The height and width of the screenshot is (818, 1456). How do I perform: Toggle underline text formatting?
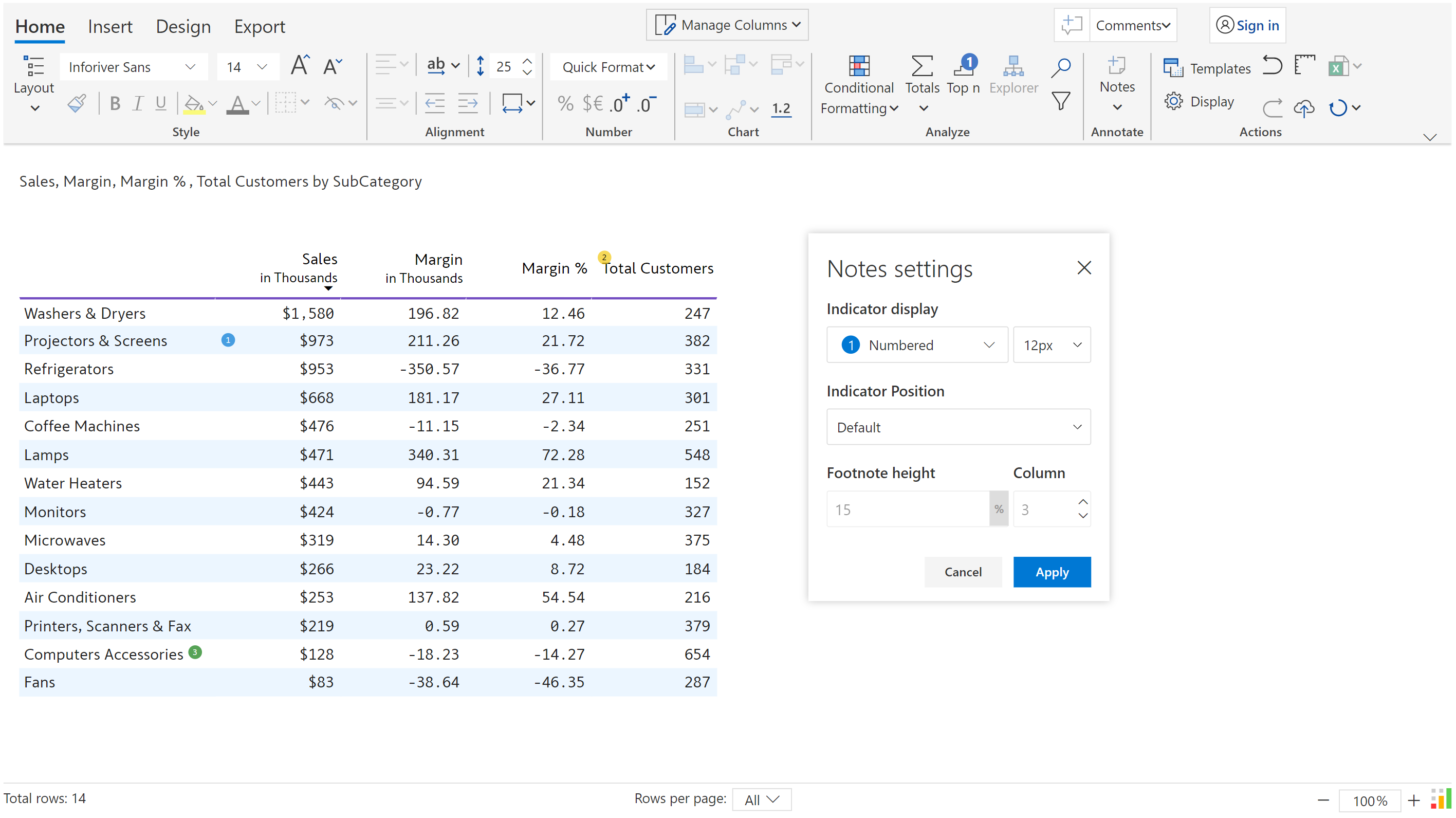pyautogui.click(x=160, y=103)
